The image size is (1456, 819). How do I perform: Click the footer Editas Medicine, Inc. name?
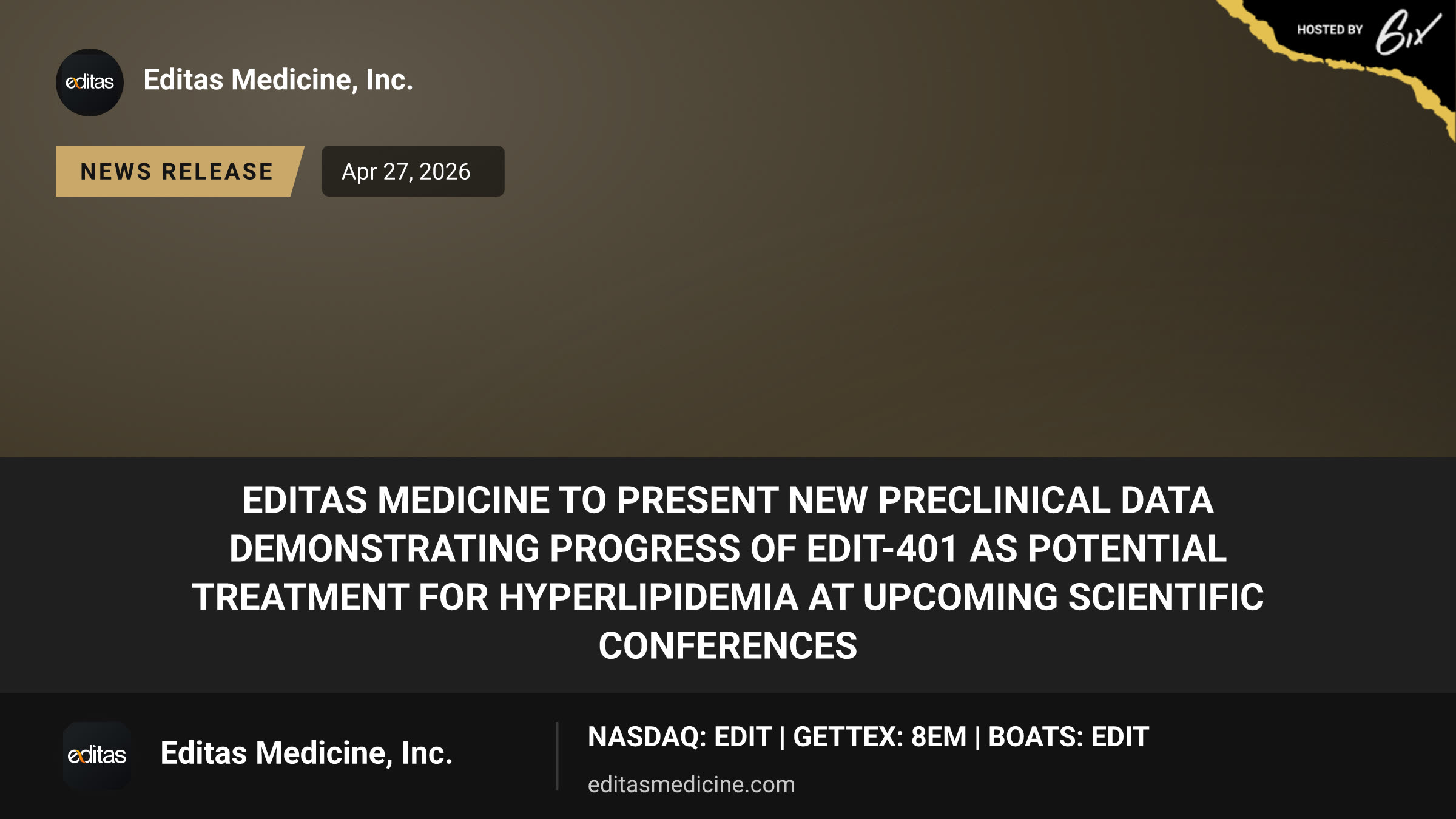coord(306,753)
